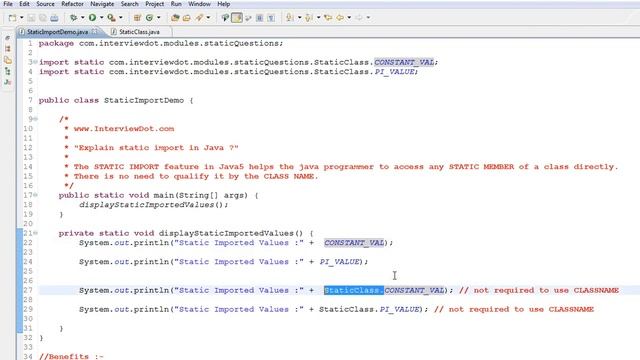Toggle Show Whitespace Characters icon

(271, 18)
